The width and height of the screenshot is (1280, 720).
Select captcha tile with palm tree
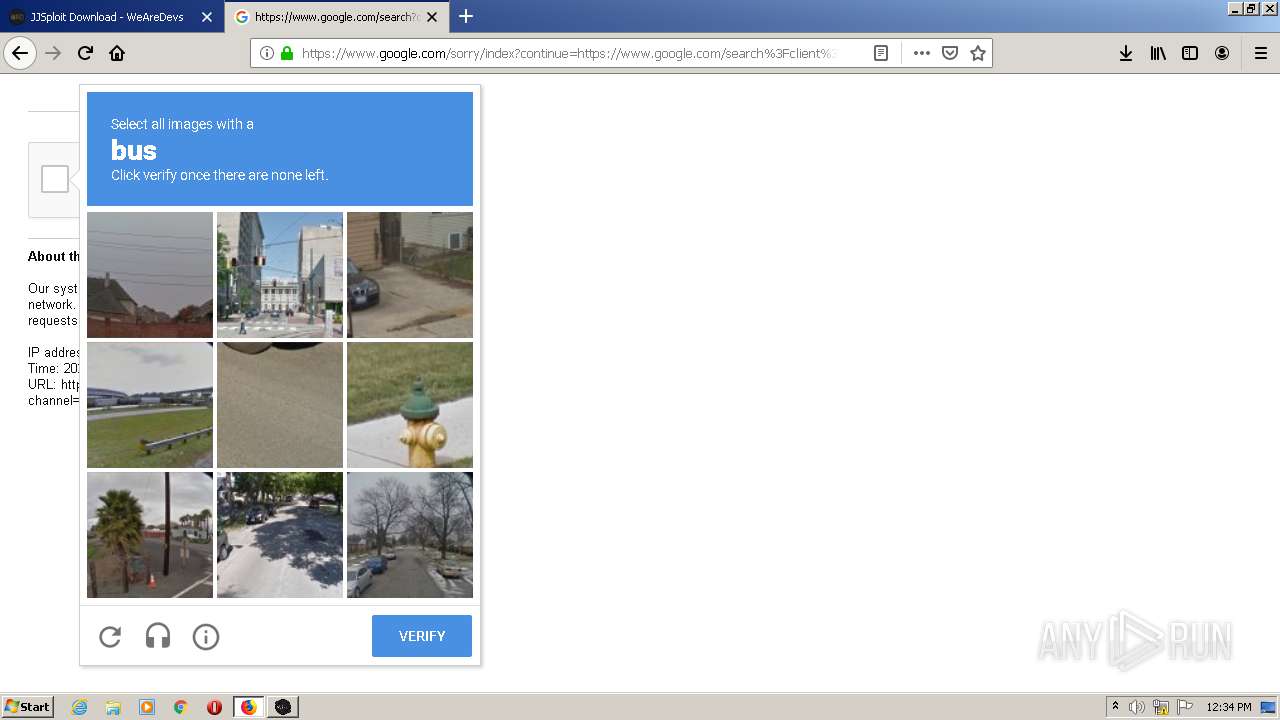(x=150, y=535)
